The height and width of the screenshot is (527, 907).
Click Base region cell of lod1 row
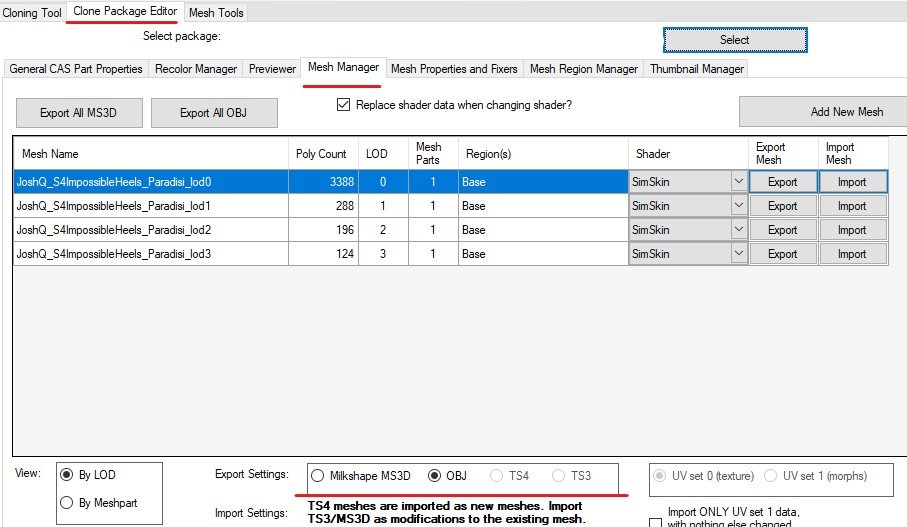tap(543, 205)
